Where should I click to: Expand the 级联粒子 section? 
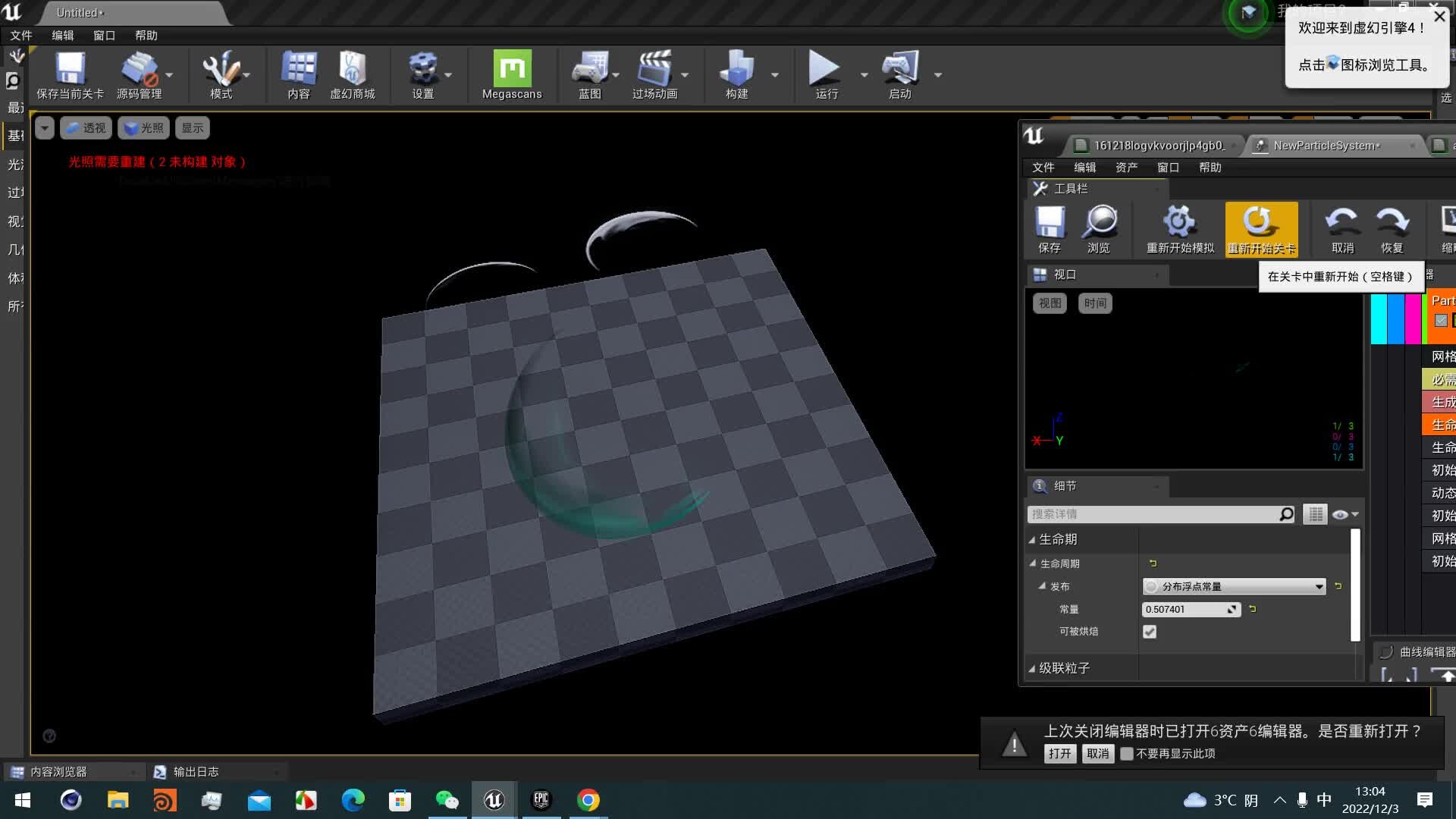pyautogui.click(x=1032, y=668)
